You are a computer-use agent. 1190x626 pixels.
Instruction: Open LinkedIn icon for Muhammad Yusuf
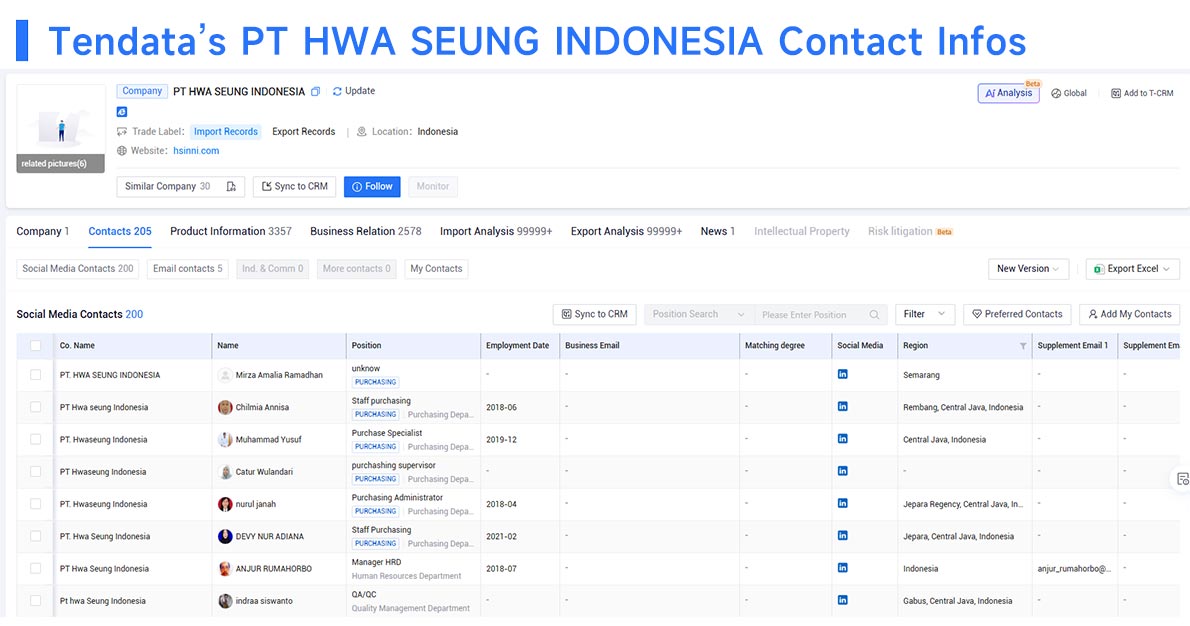(842, 439)
